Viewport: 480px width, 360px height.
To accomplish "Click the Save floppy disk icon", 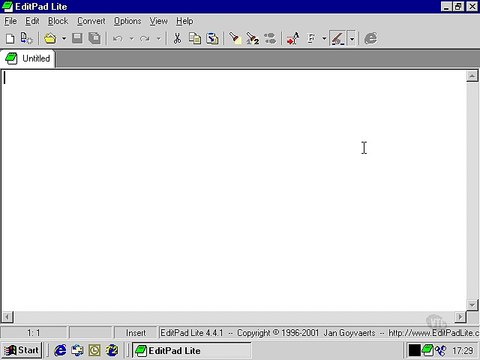I will tap(77, 39).
